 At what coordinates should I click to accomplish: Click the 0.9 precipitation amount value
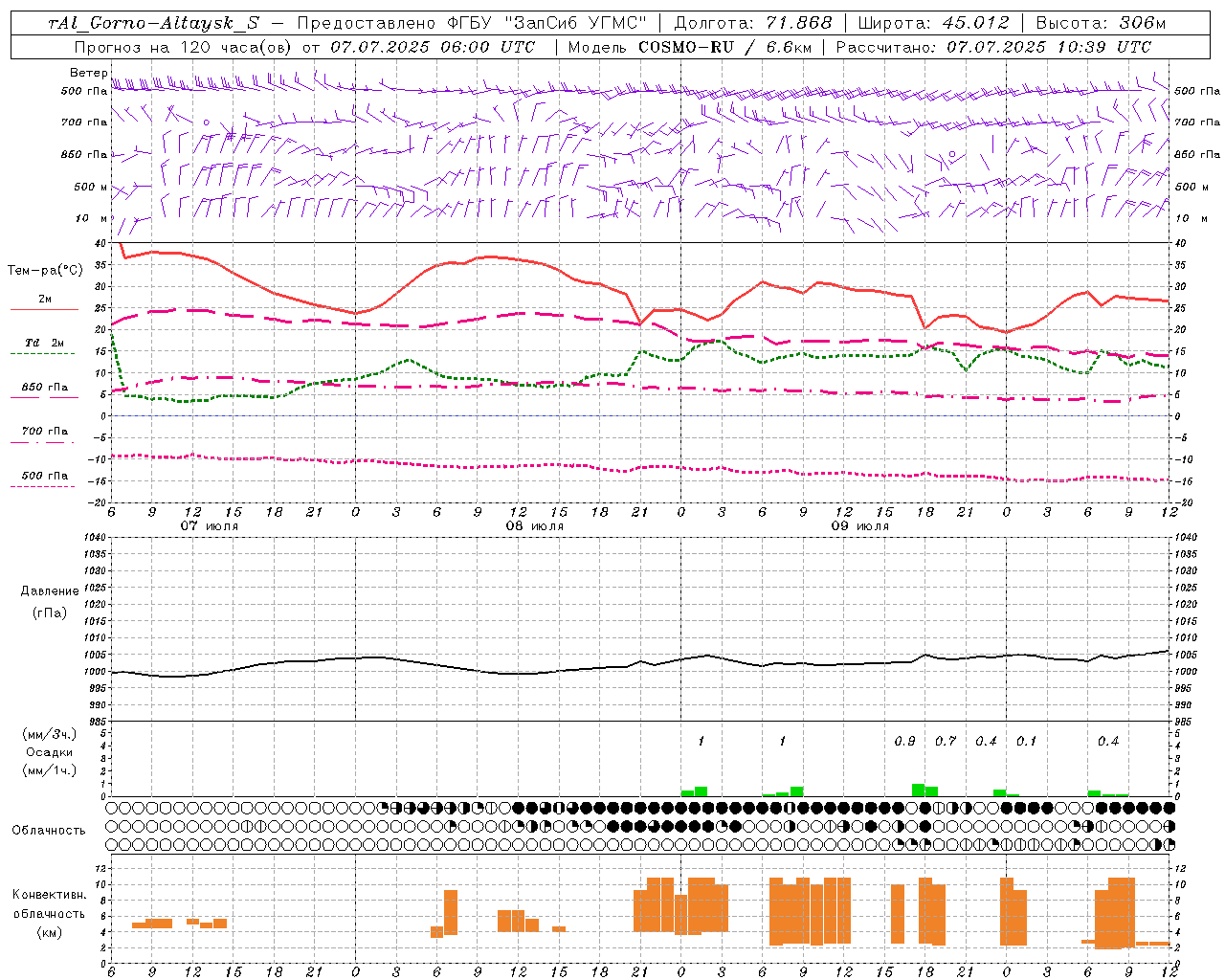[x=904, y=742]
